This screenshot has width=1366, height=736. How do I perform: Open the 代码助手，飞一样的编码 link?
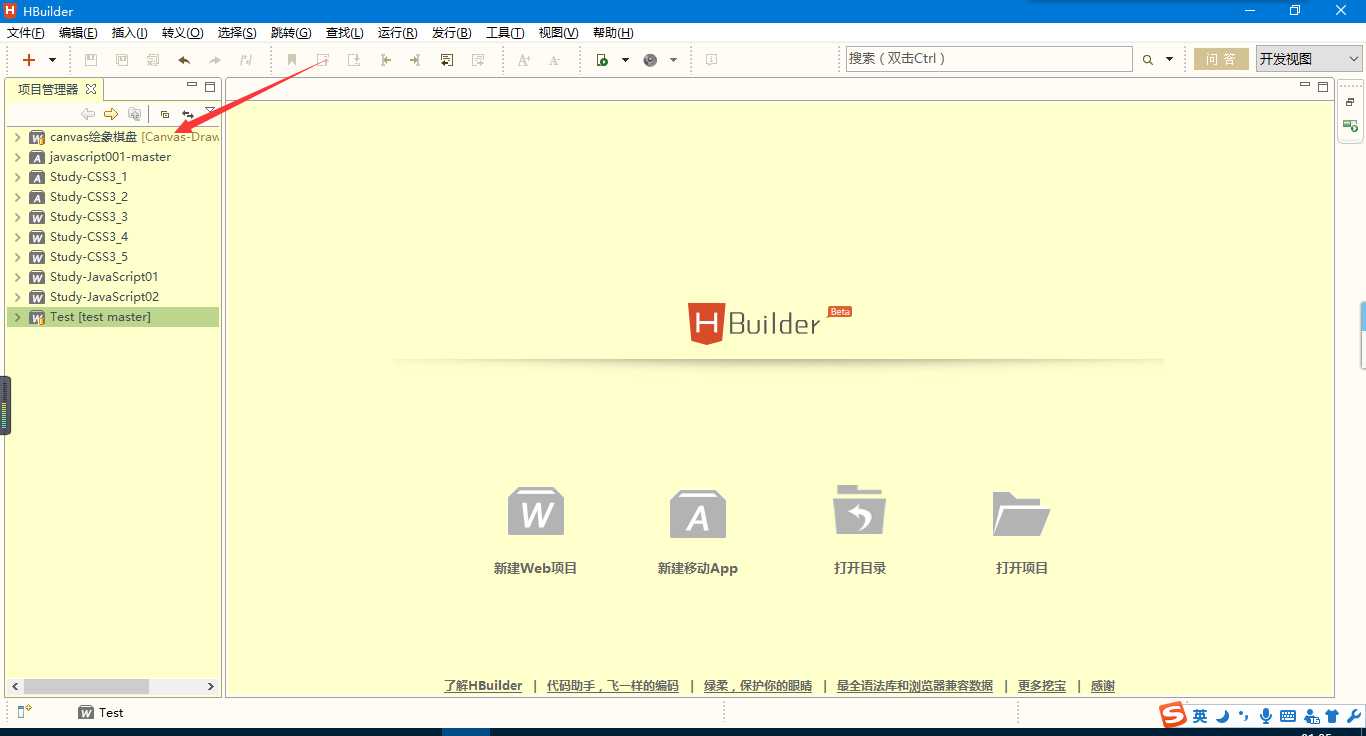point(612,686)
